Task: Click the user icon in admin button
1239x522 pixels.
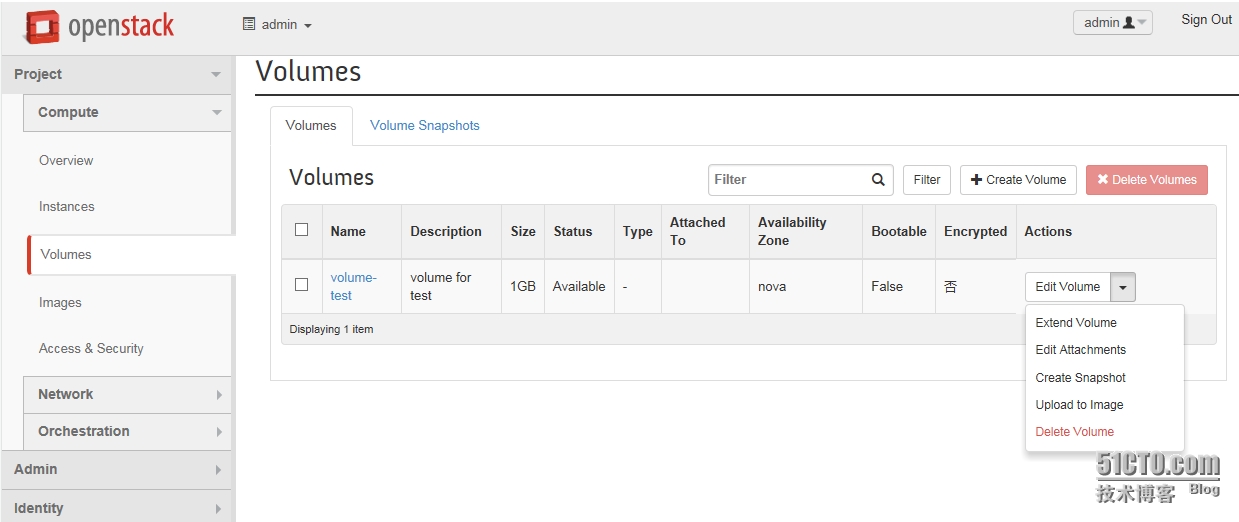Action: pos(1129,22)
